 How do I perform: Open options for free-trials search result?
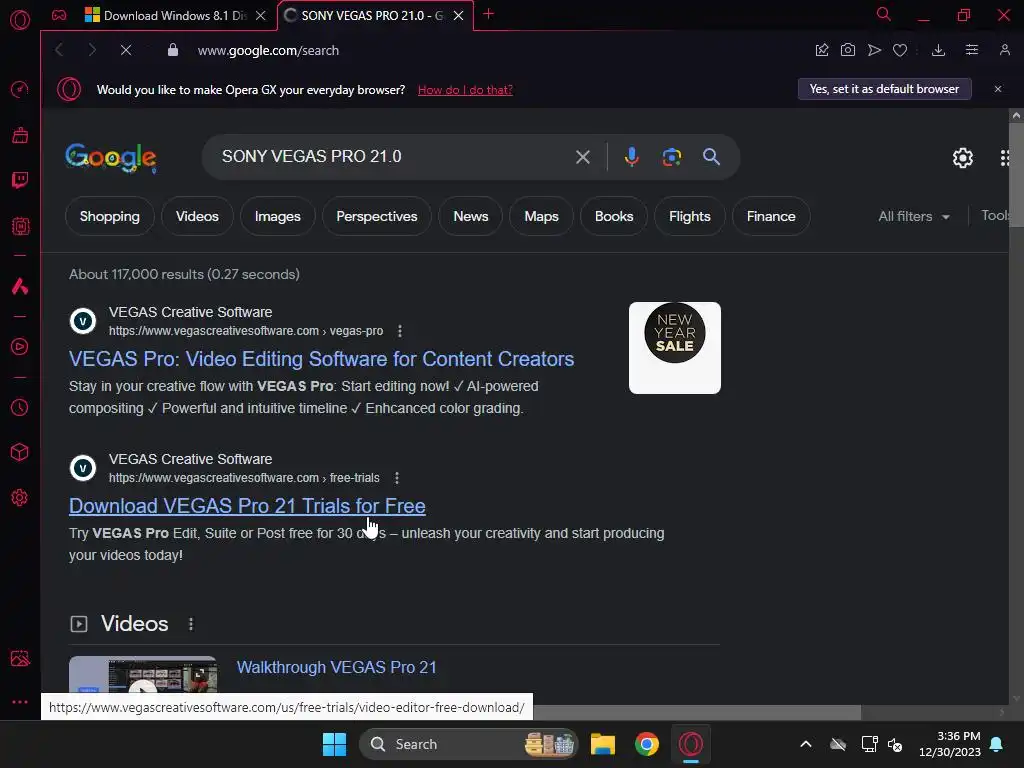[x=396, y=478]
